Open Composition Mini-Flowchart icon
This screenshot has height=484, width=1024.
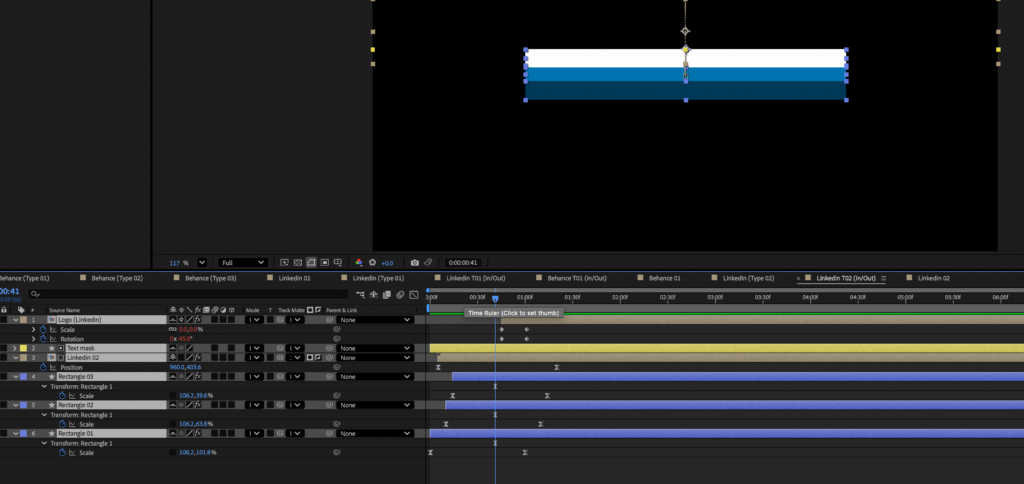(360, 295)
